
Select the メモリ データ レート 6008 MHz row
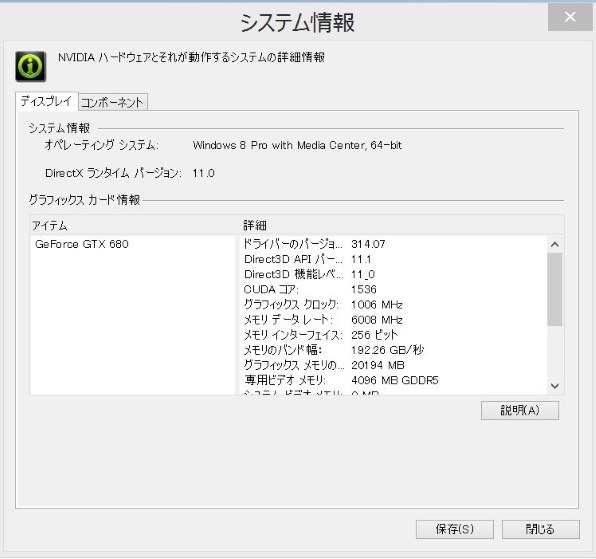[x=393, y=320]
